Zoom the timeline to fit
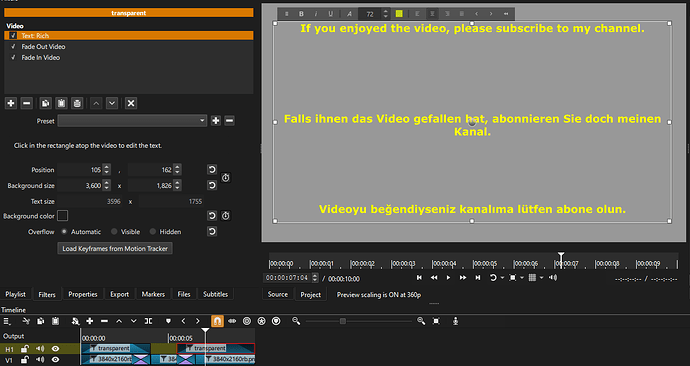 (436, 321)
